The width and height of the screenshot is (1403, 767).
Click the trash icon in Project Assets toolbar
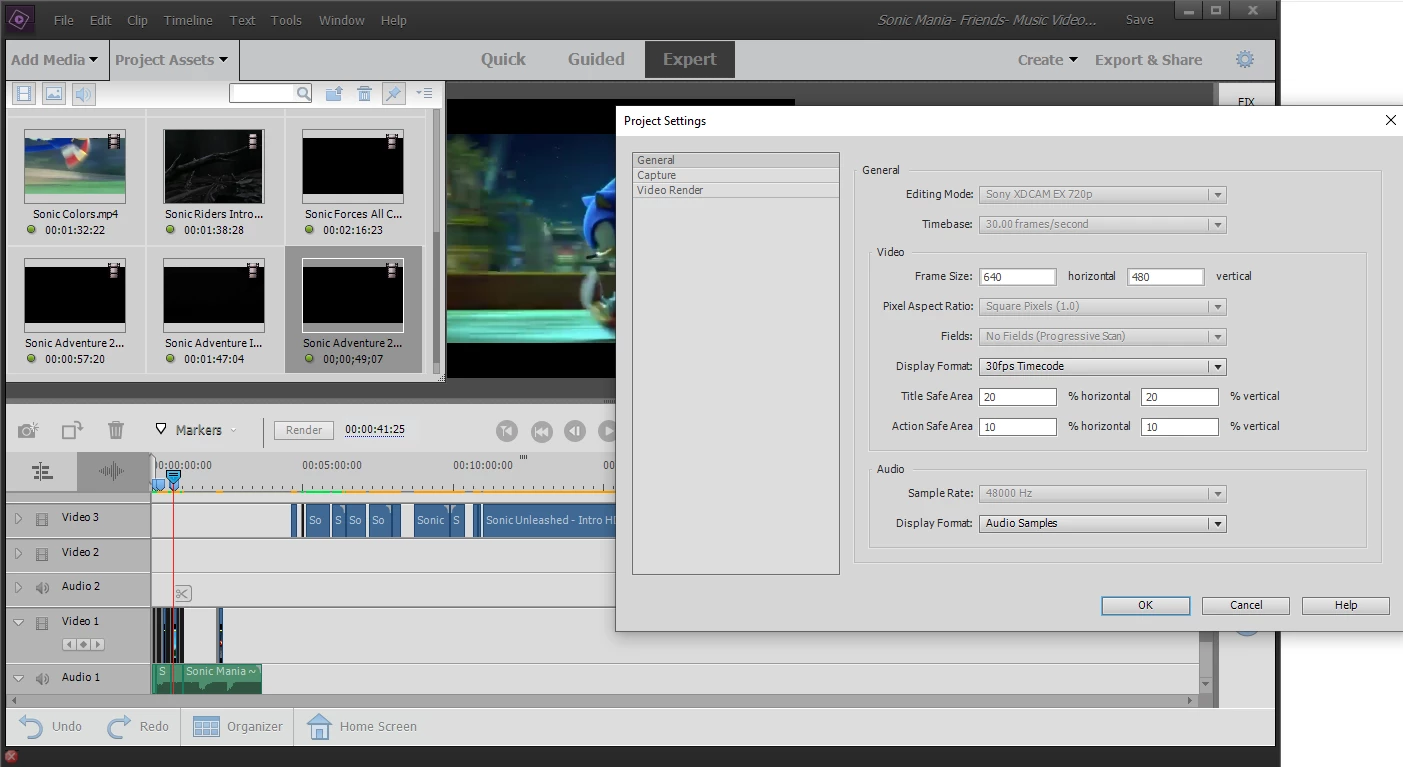(x=364, y=93)
